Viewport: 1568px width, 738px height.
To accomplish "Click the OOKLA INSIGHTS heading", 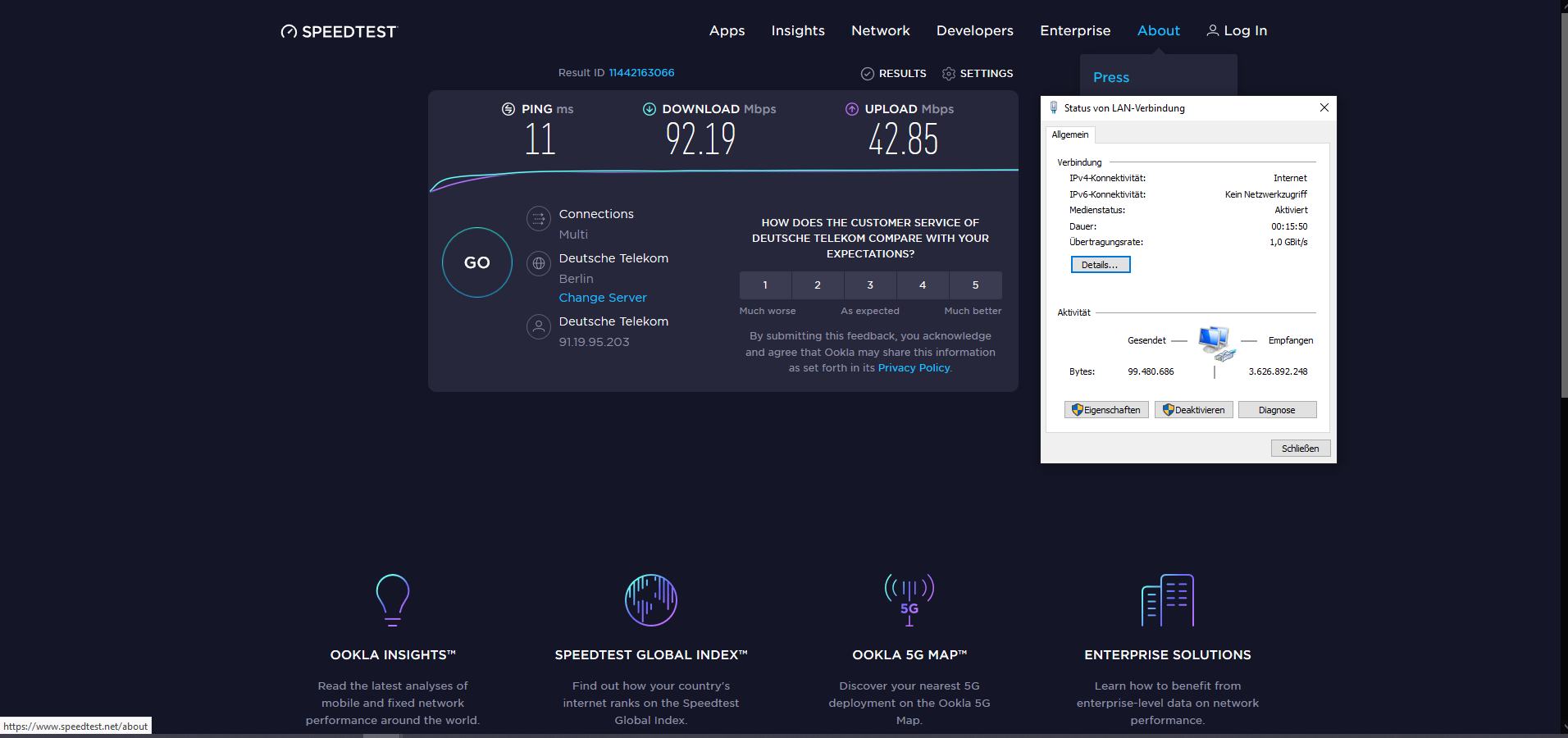I will [393, 655].
